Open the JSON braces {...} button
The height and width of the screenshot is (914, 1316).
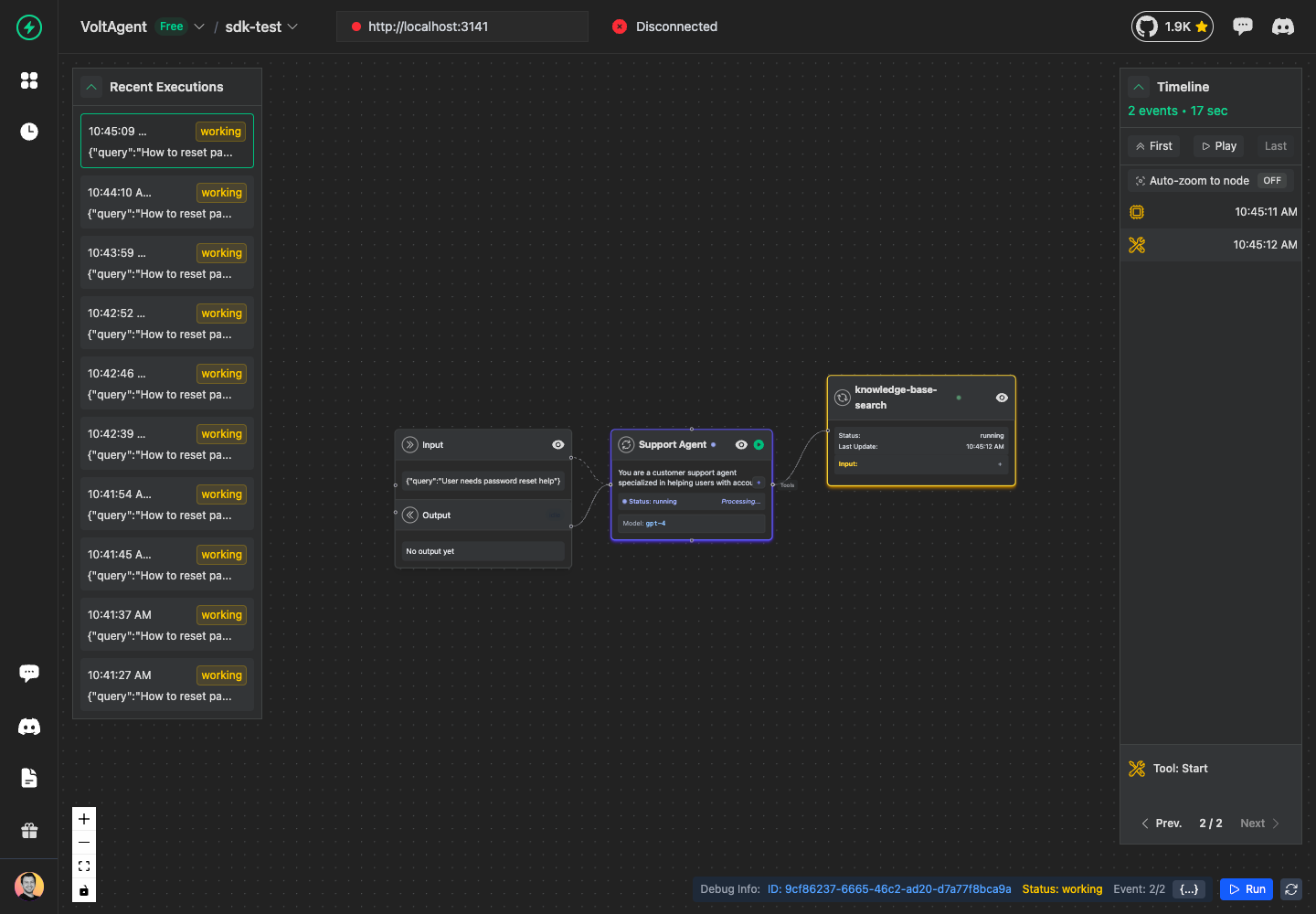coord(1189,889)
